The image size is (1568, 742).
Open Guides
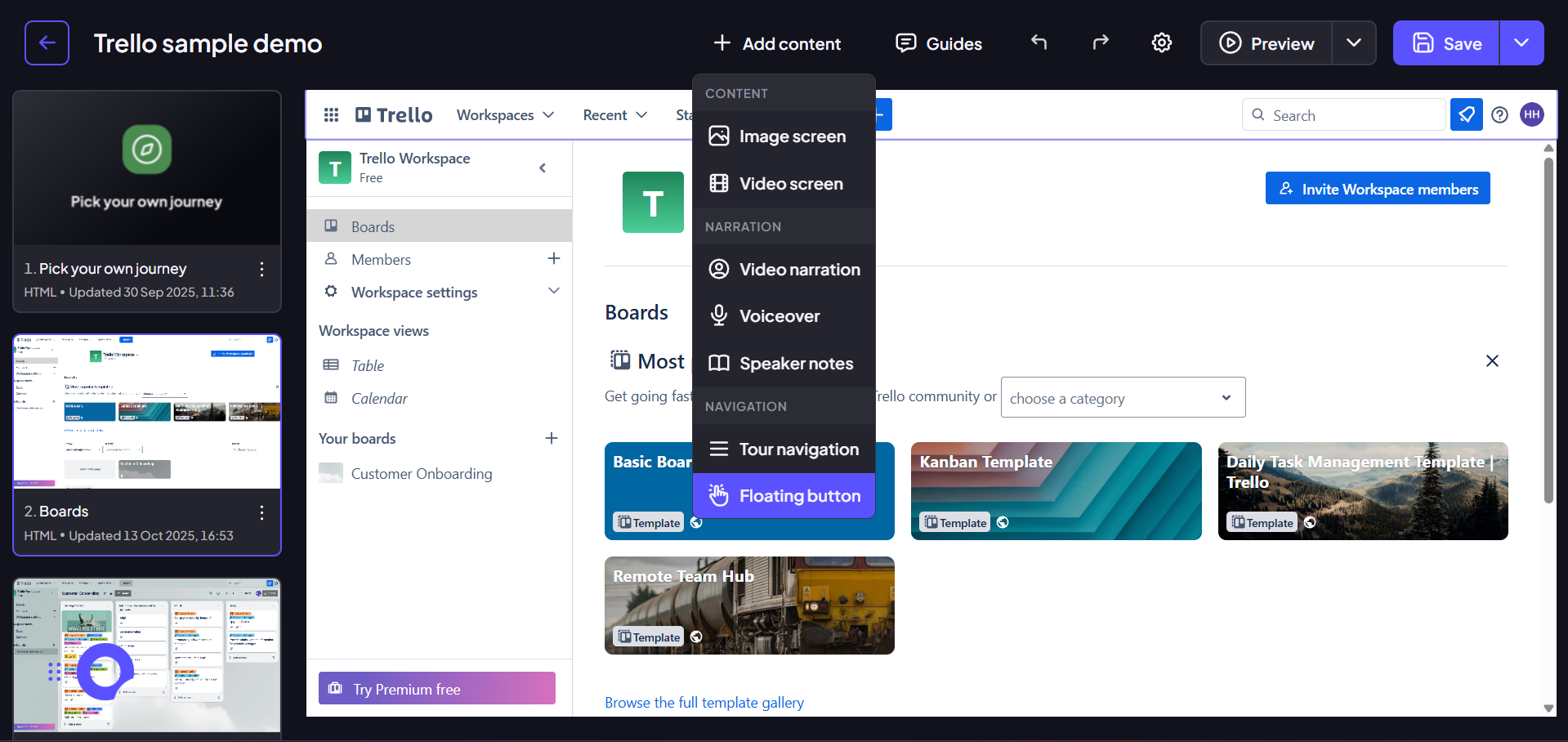click(x=939, y=43)
